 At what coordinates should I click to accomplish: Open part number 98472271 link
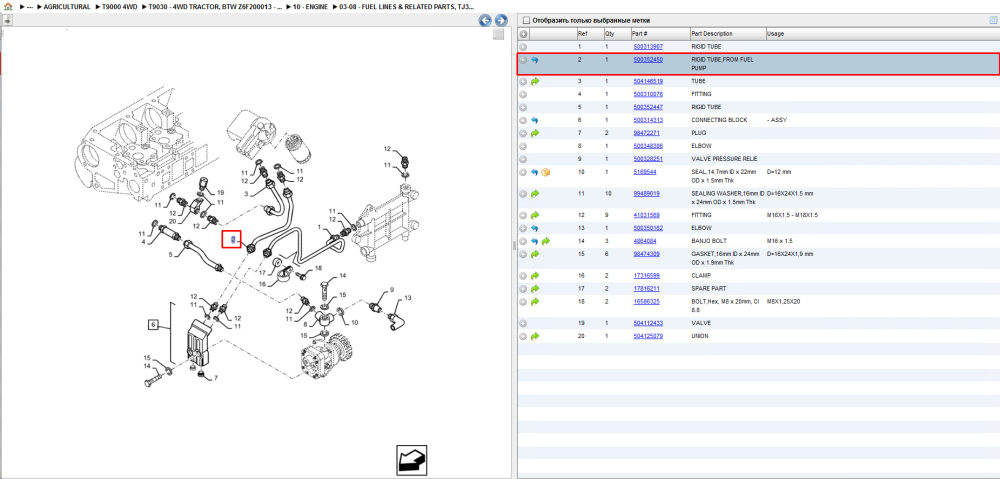[646, 133]
